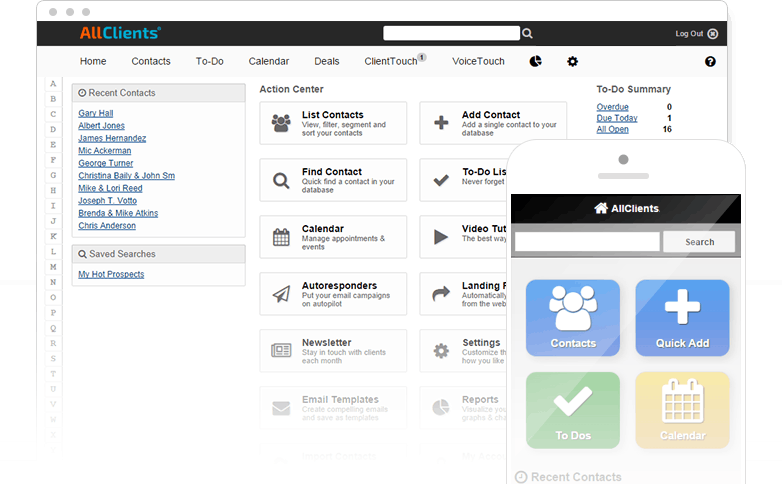Tap the Calendar tile on mobile app
Viewport: 782px width, 484px height.
click(x=682, y=410)
